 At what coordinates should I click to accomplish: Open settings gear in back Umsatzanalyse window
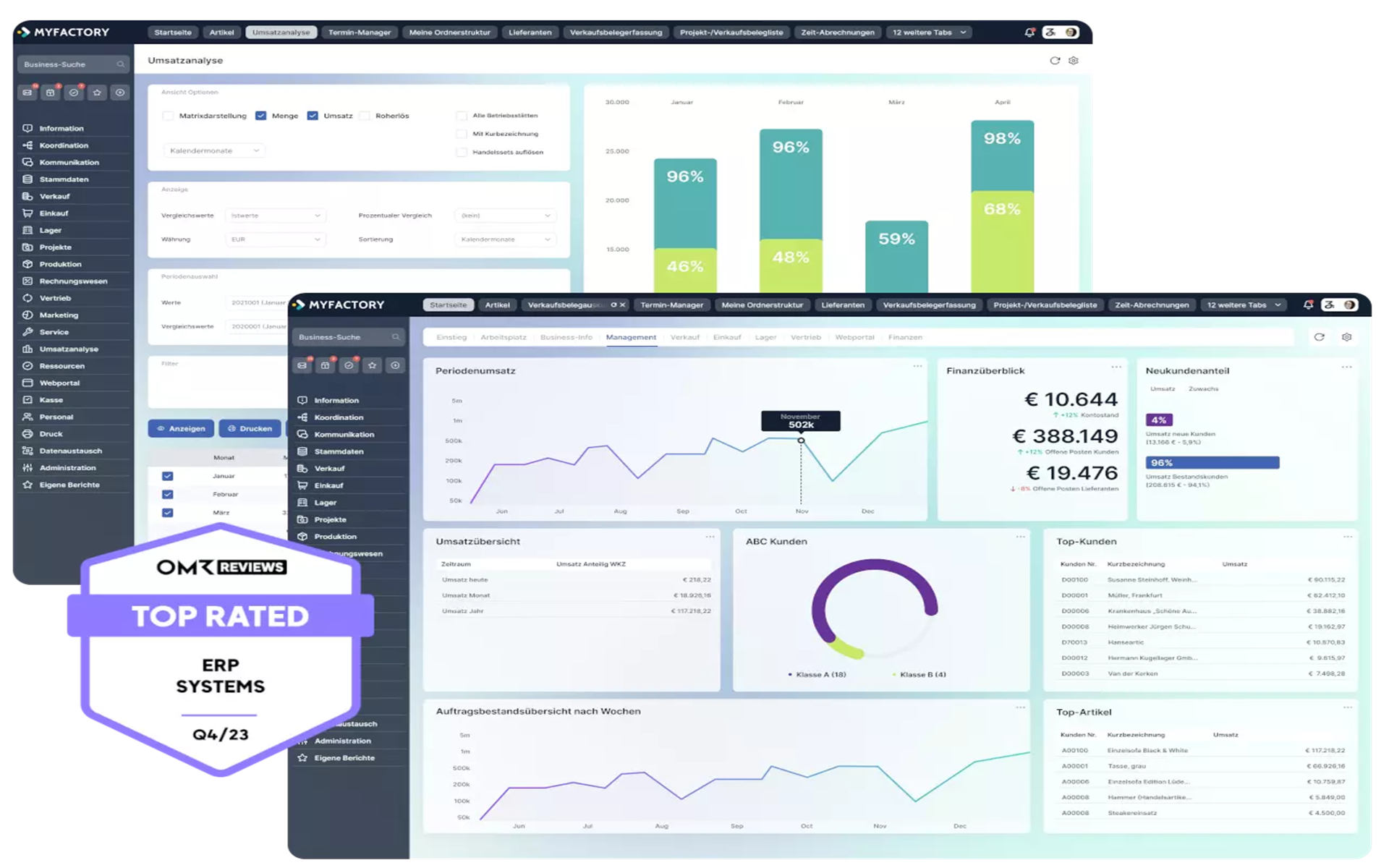pos(1074,61)
